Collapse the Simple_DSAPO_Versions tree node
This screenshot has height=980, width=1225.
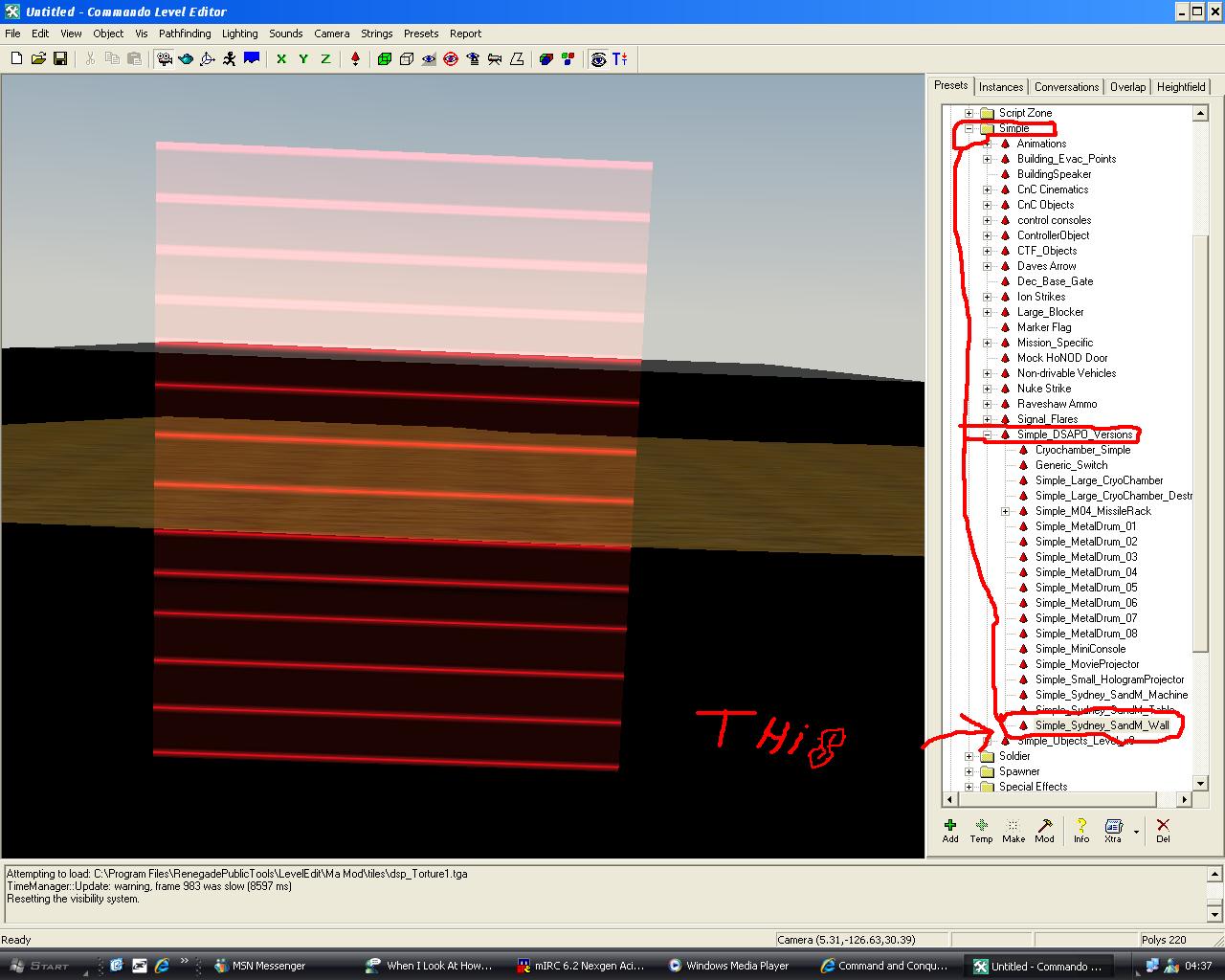click(988, 434)
